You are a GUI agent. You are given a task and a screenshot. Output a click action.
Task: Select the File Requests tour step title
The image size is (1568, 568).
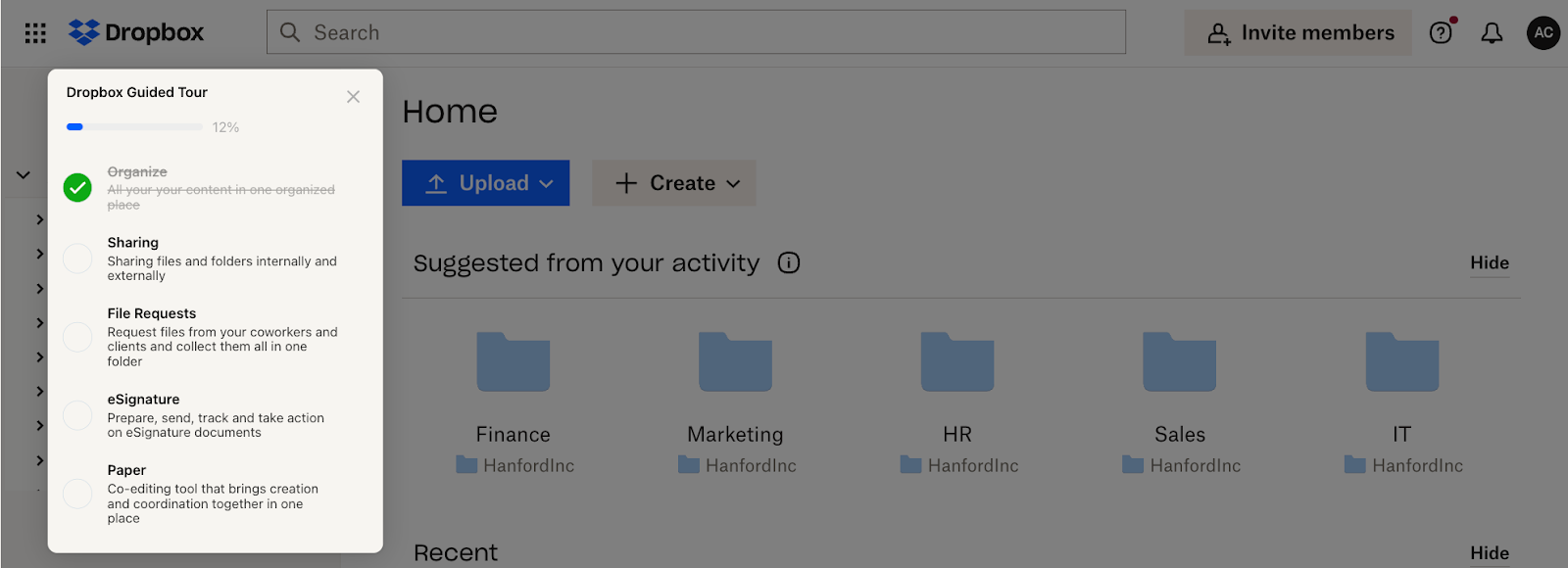[x=152, y=313]
